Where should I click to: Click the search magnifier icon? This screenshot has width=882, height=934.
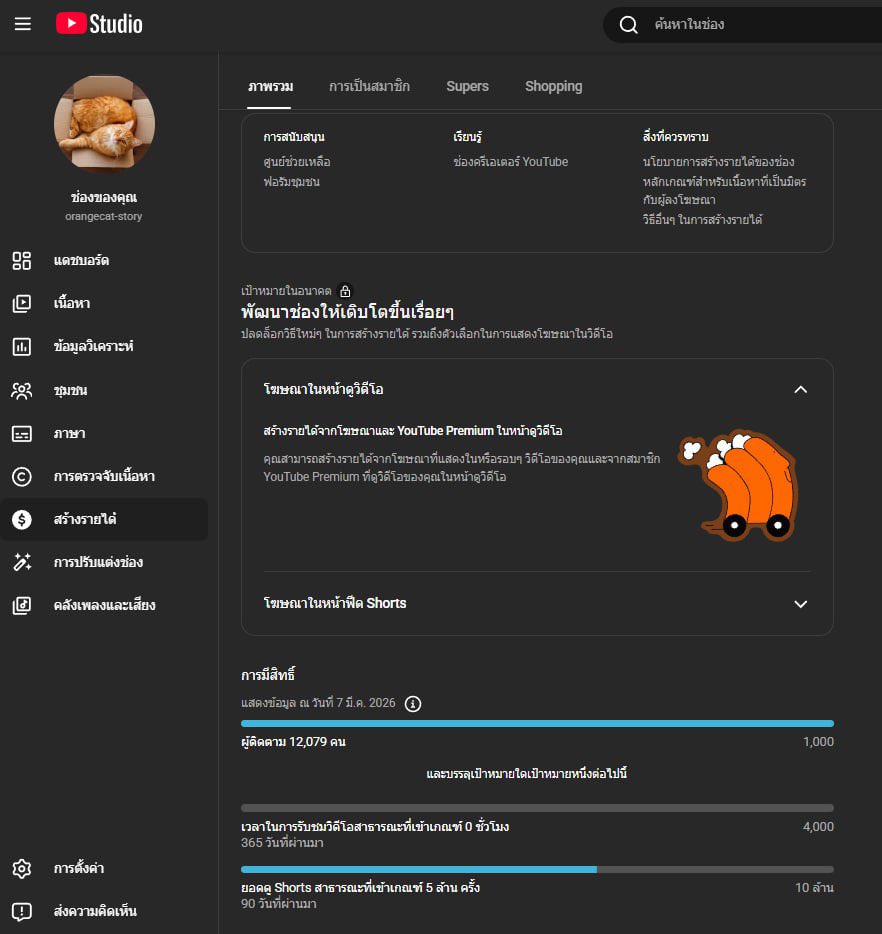(628, 24)
